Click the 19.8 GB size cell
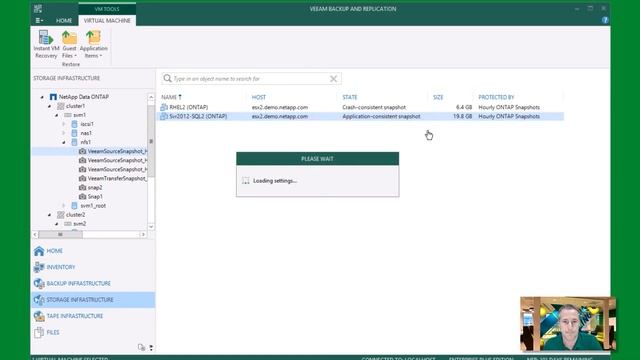The height and width of the screenshot is (360, 640). pyautogui.click(x=462, y=116)
